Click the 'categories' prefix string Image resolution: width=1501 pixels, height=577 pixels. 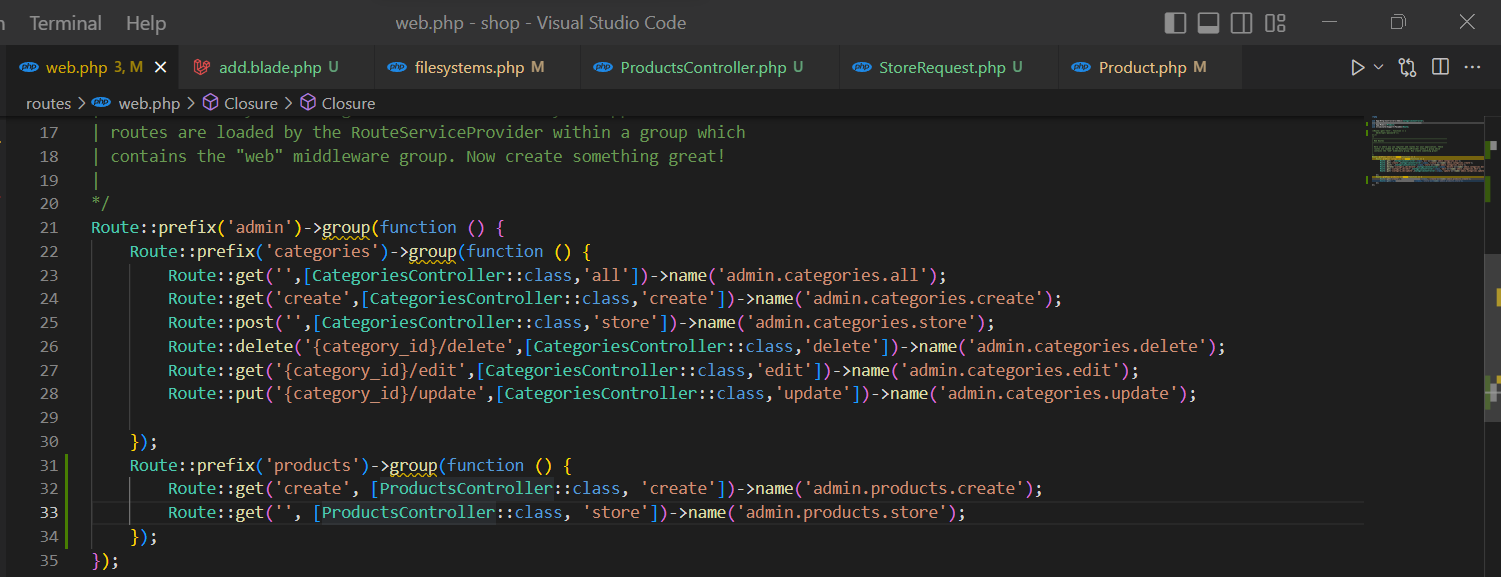pos(322,251)
